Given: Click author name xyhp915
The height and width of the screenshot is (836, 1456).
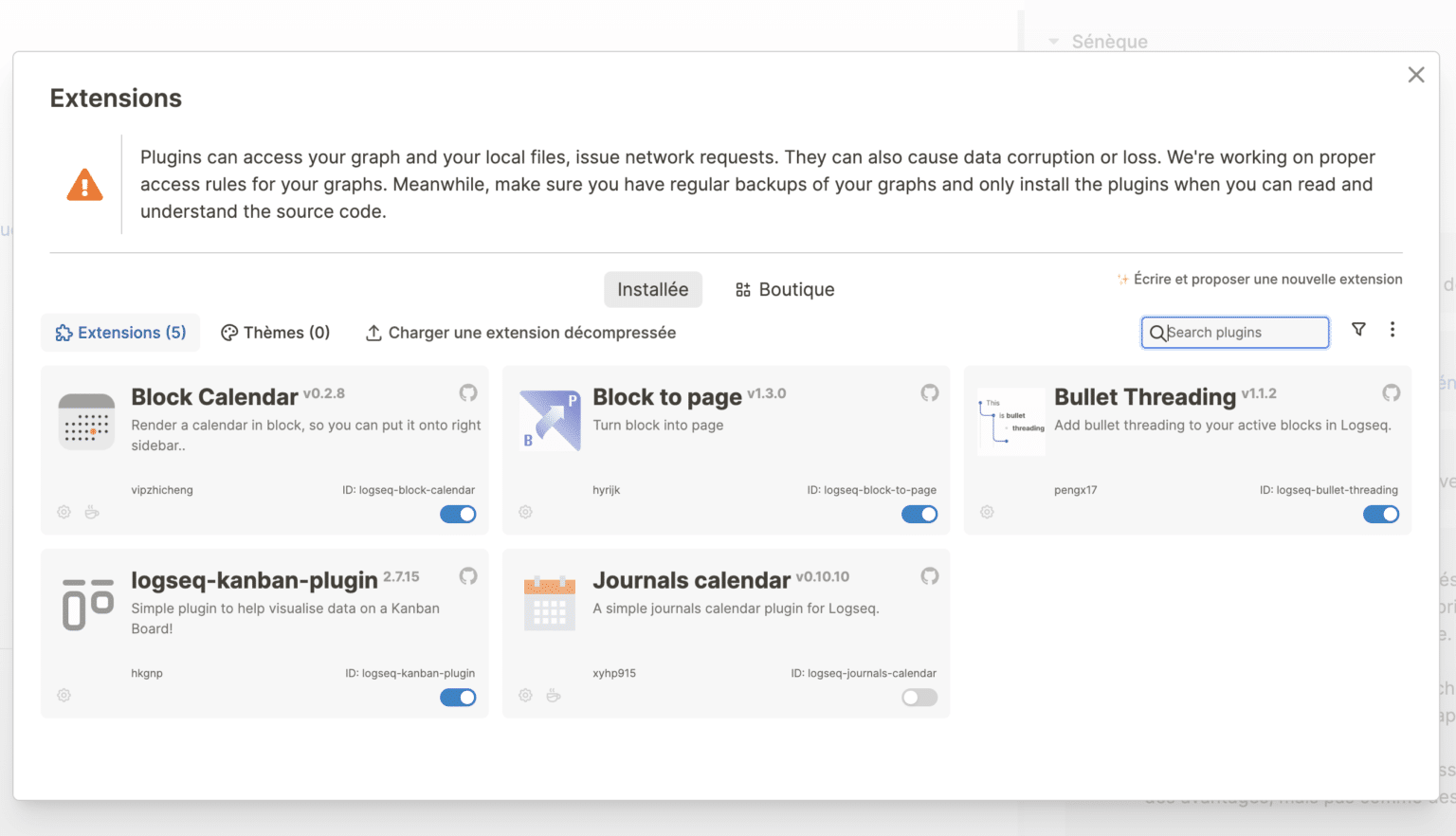Looking at the screenshot, I should (614, 673).
